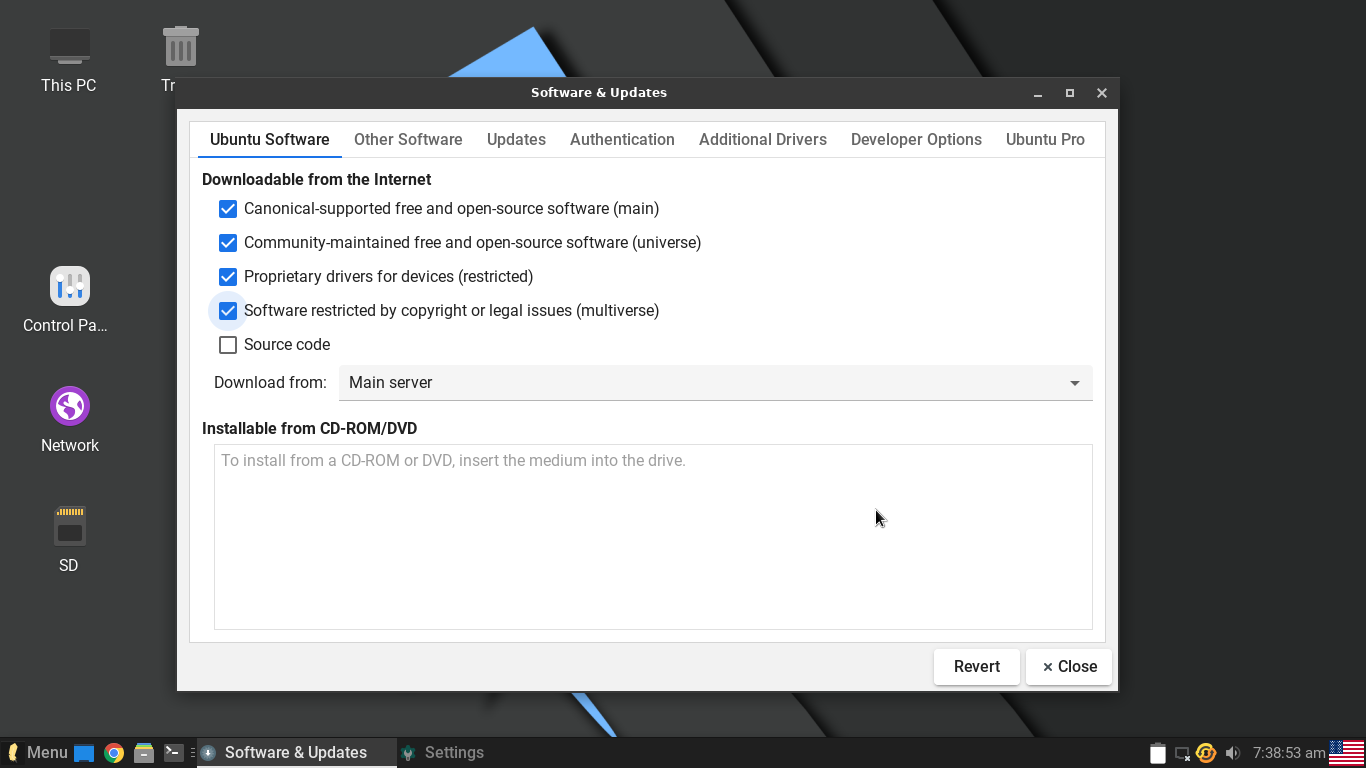The height and width of the screenshot is (768, 1366).
Task: Go to Developer Options tab
Action: (916, 140)
